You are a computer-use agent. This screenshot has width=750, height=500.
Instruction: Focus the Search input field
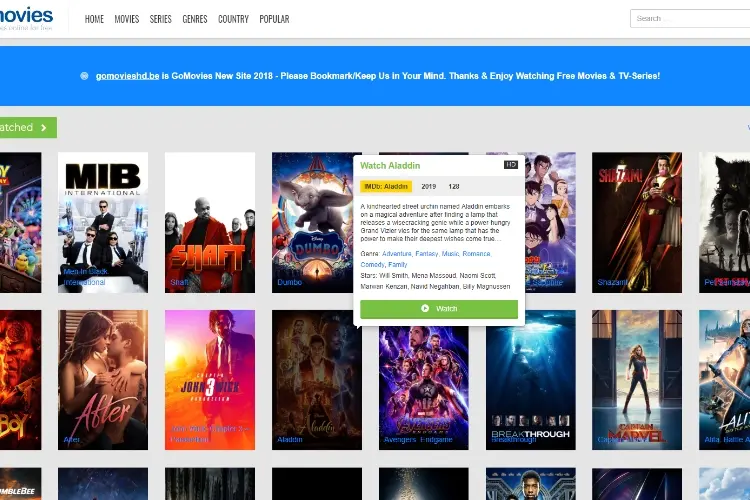[690, 19]
